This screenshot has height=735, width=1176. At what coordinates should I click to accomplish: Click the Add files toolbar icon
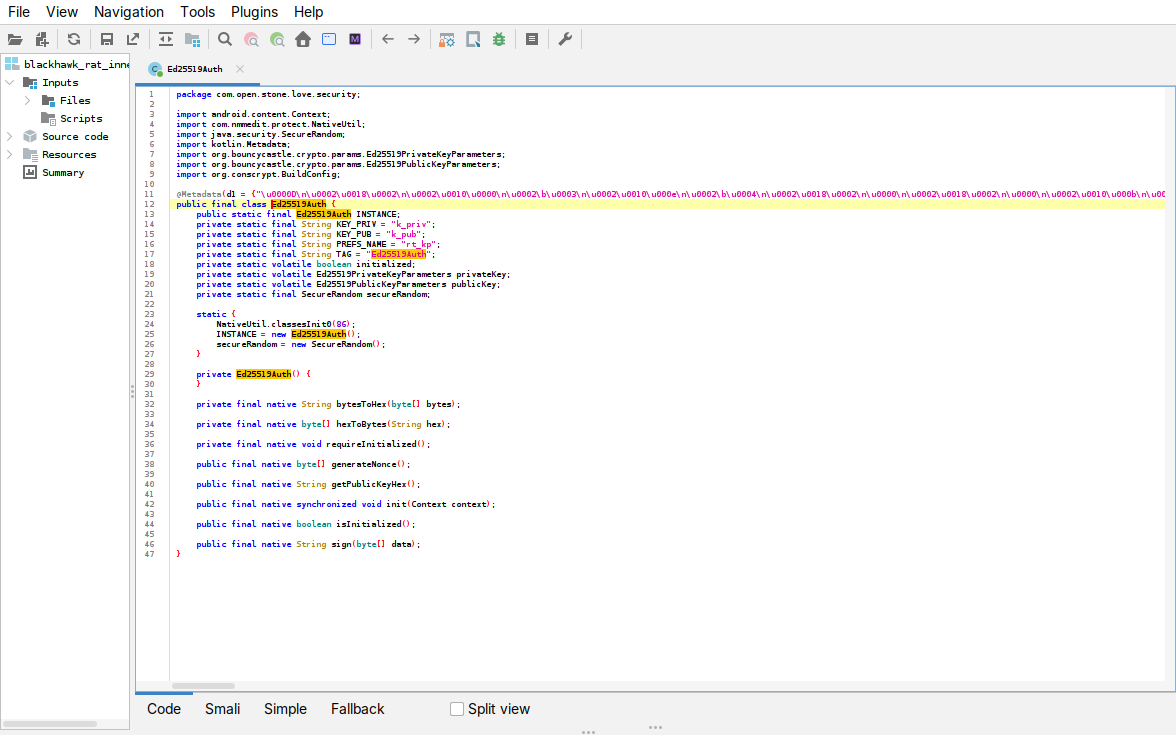point(42,40)
